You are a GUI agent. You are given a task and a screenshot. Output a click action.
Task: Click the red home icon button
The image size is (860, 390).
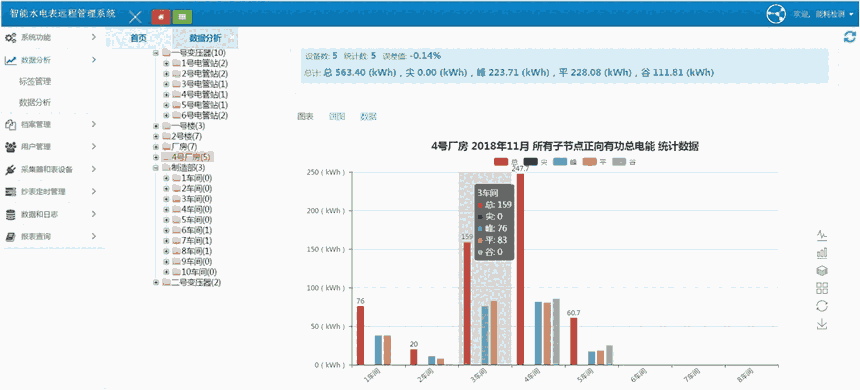point(161,17)
